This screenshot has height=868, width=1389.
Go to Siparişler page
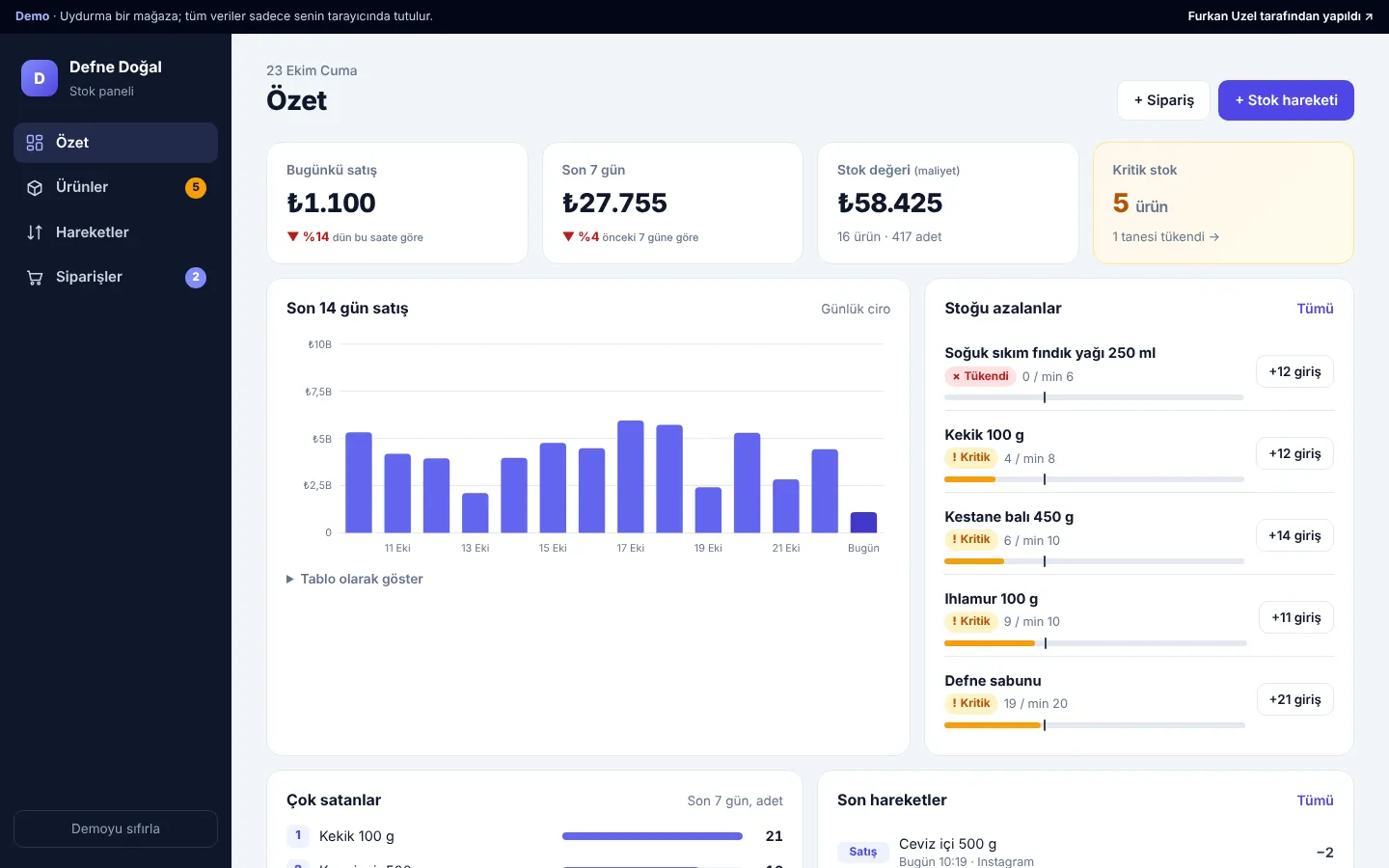coord(116,277)
